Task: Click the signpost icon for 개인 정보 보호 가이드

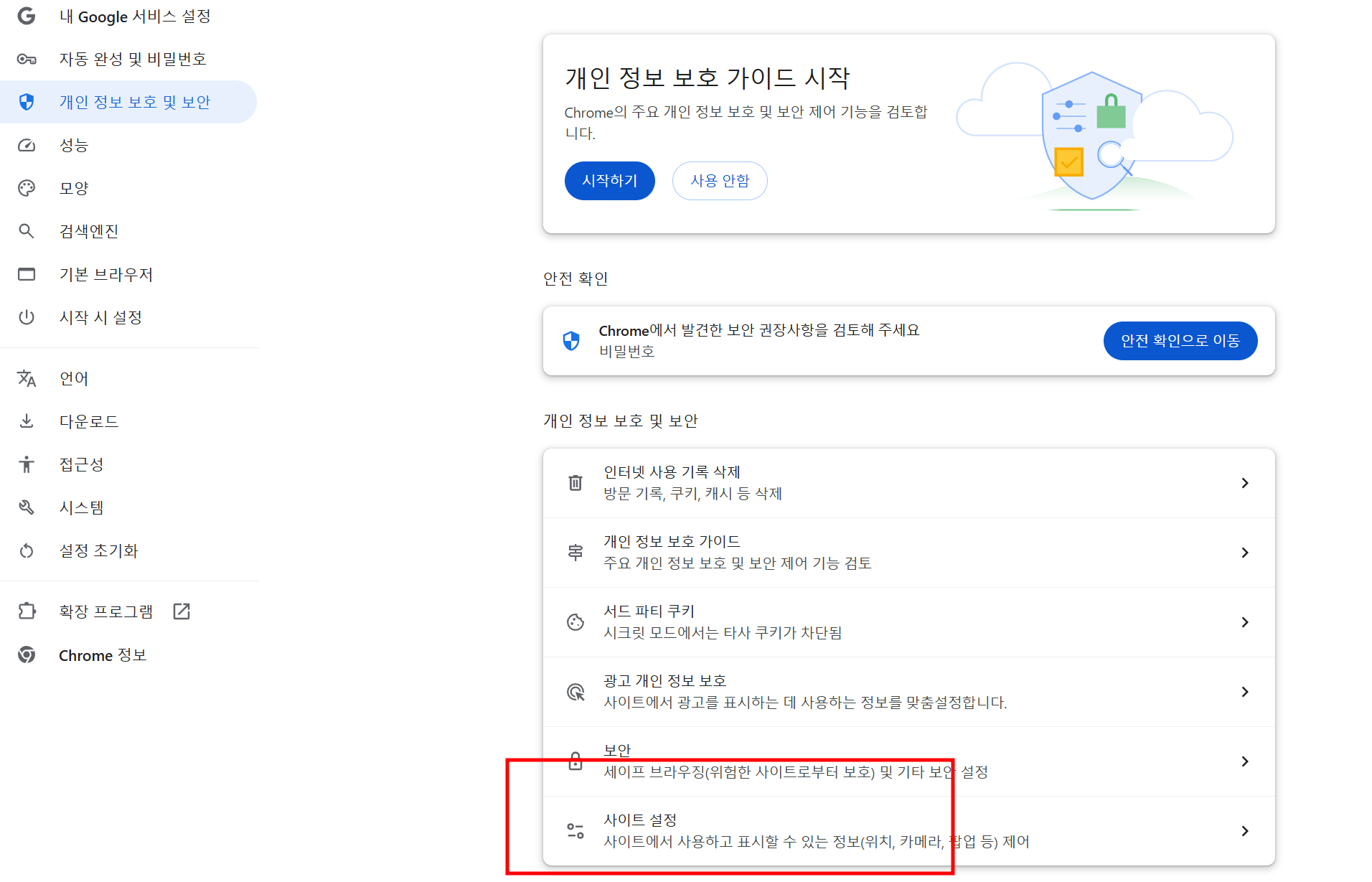Action: tap(575, 553)
